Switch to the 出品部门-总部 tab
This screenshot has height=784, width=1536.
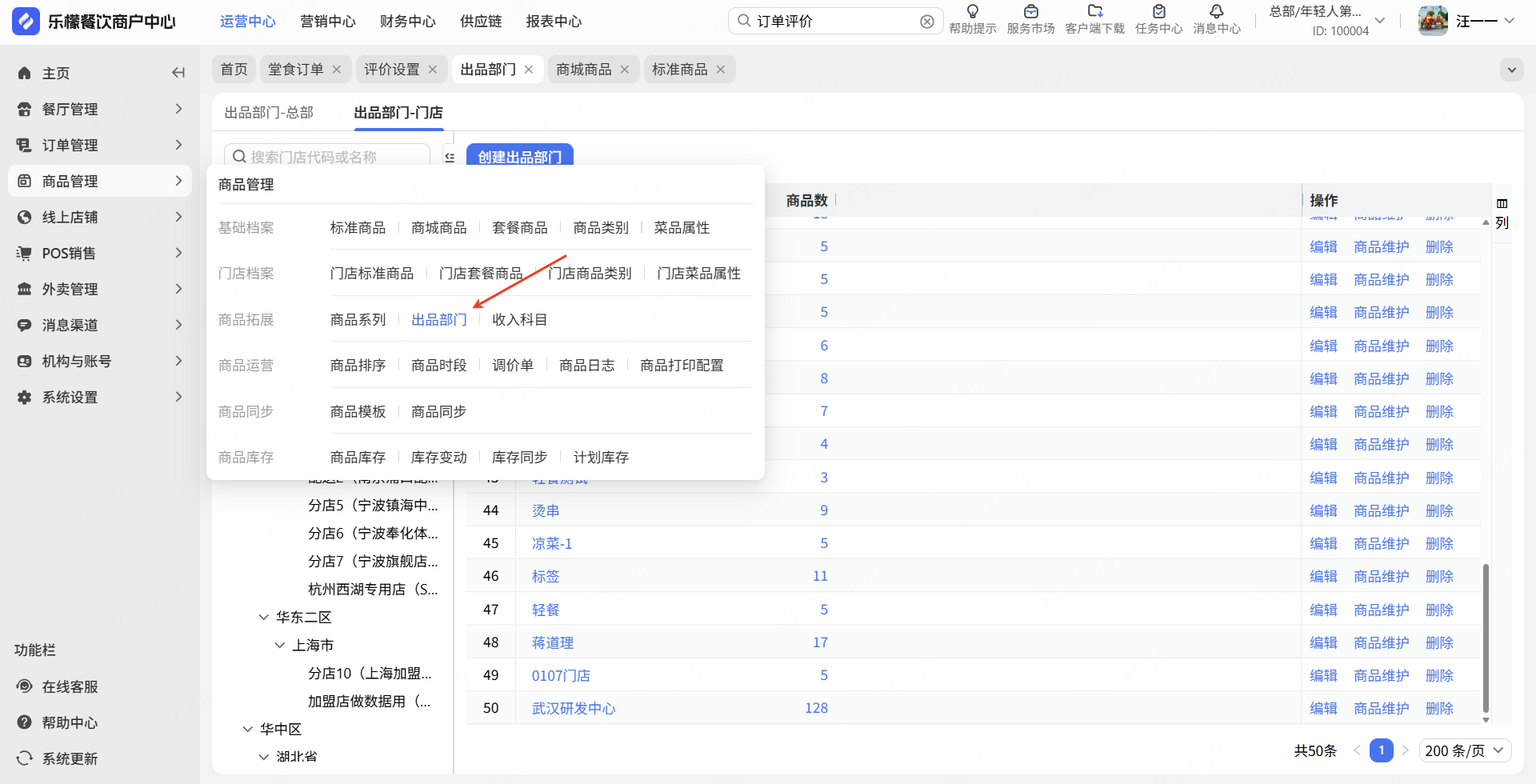click(269, 113)
